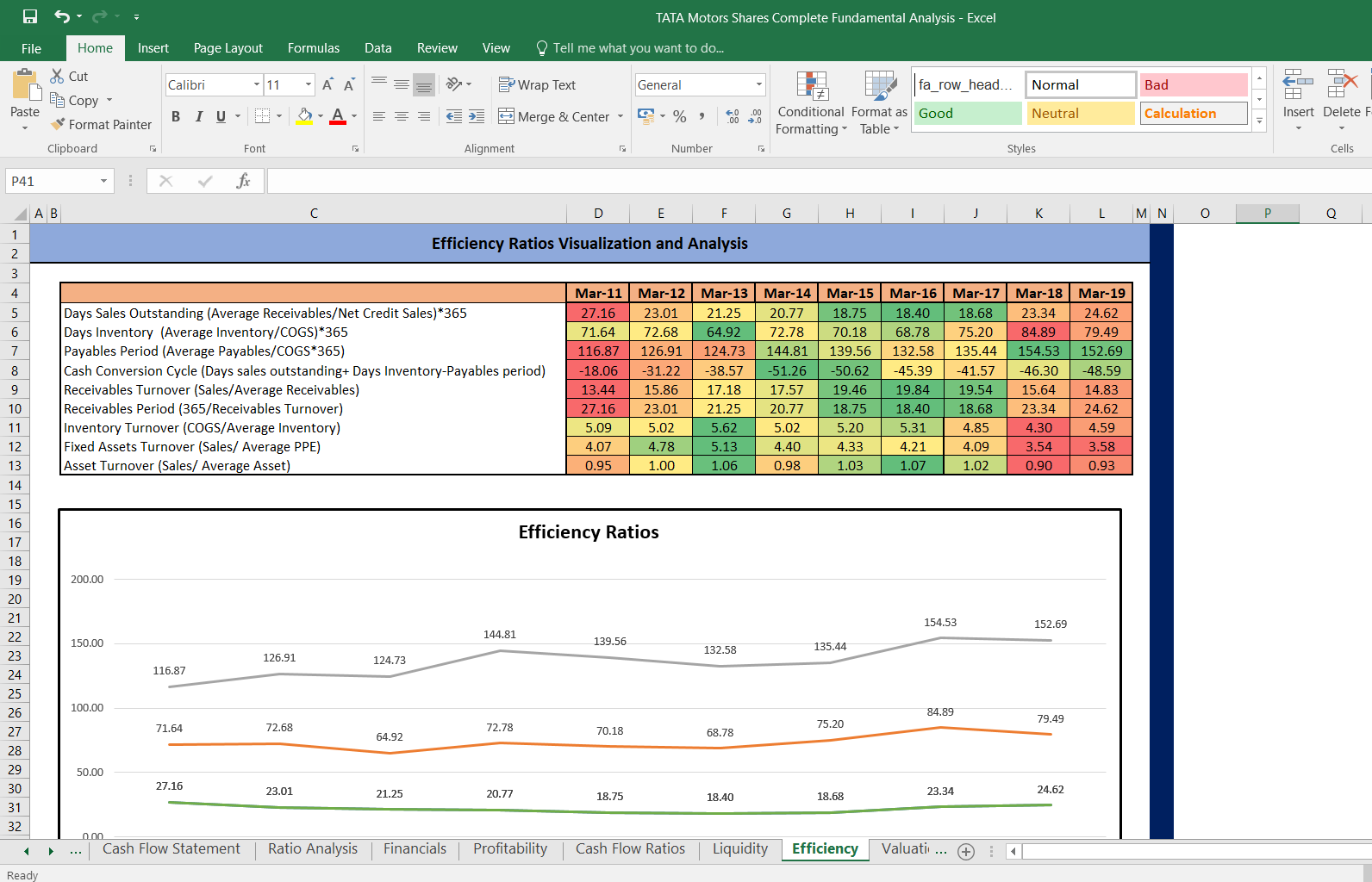Click the Delete cells icon
The width and height of the screenshot is (1372, 882).
1342,84
